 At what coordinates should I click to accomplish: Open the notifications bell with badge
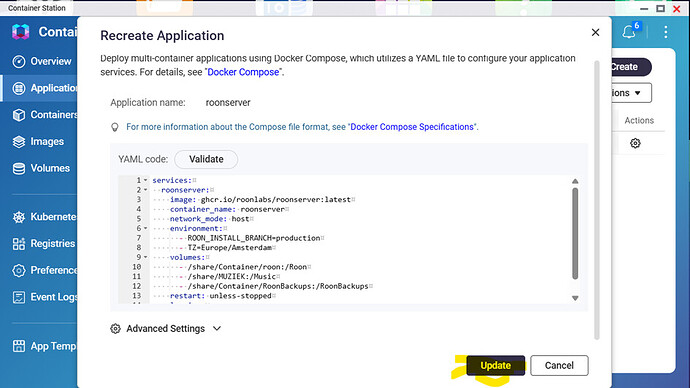[x=630, y=31]
